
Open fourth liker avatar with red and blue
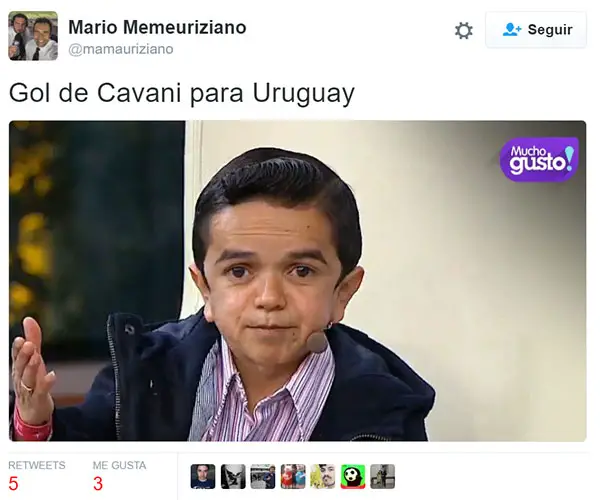pyautogui.click(x=293, y=476)
